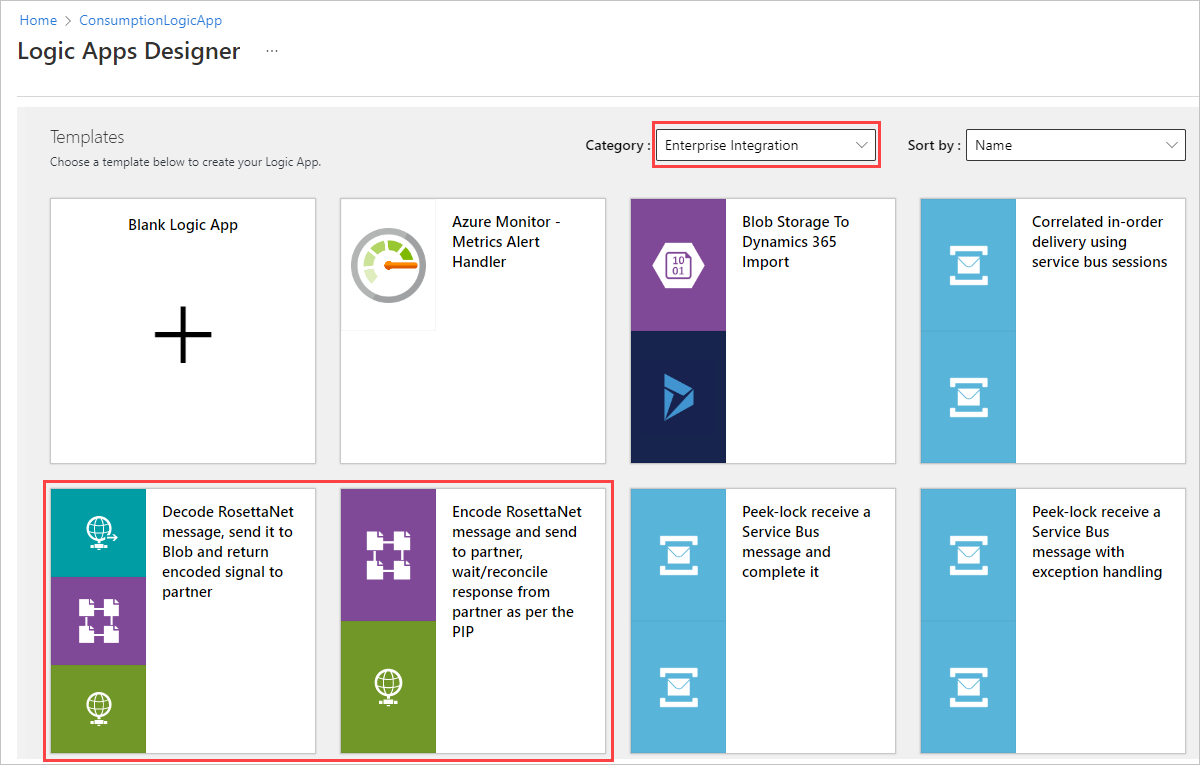Click the Blank Logic App plus icon
The height and width of the screenshot is (765, 1200).
(183, 333)
